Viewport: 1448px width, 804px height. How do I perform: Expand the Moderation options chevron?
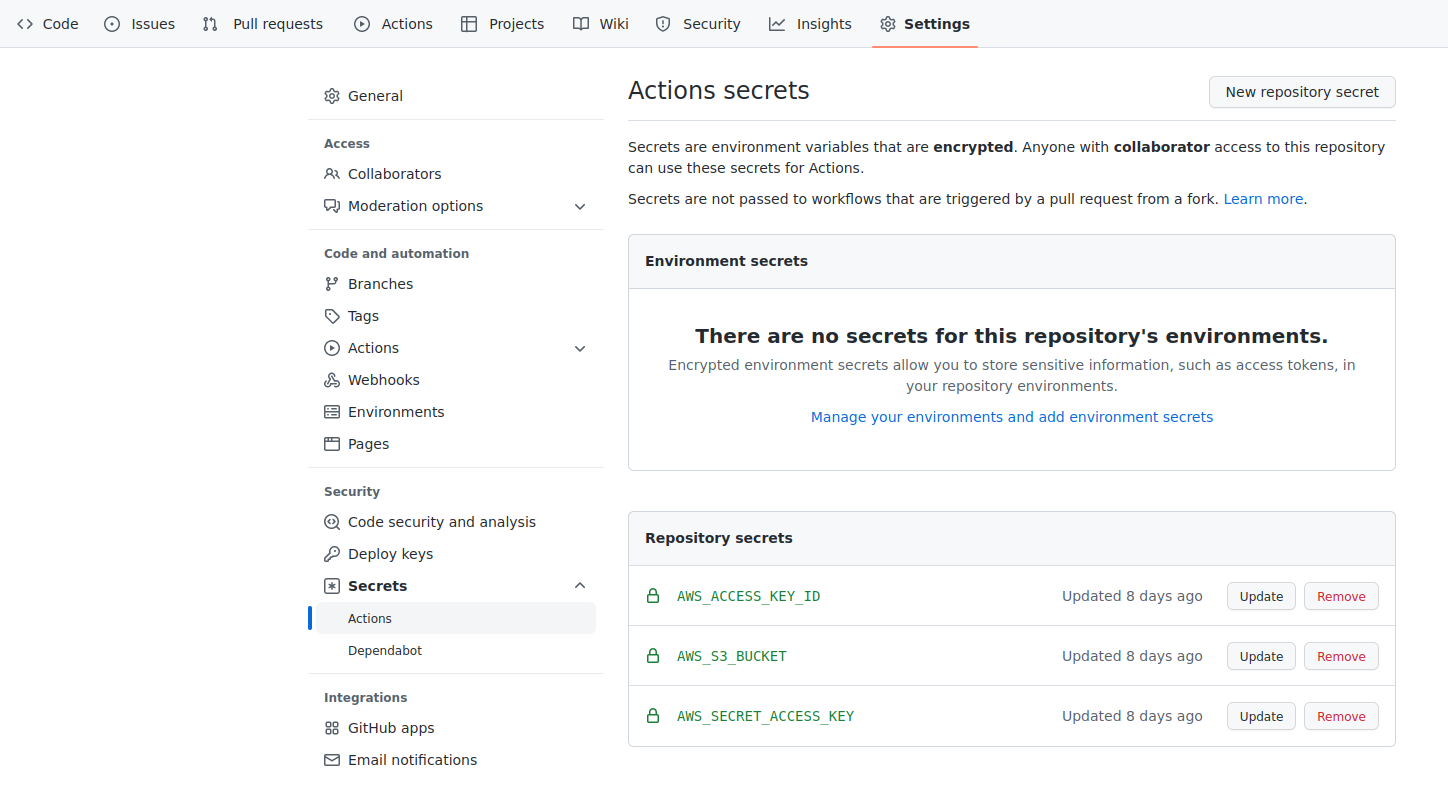[x=580, y=206]
